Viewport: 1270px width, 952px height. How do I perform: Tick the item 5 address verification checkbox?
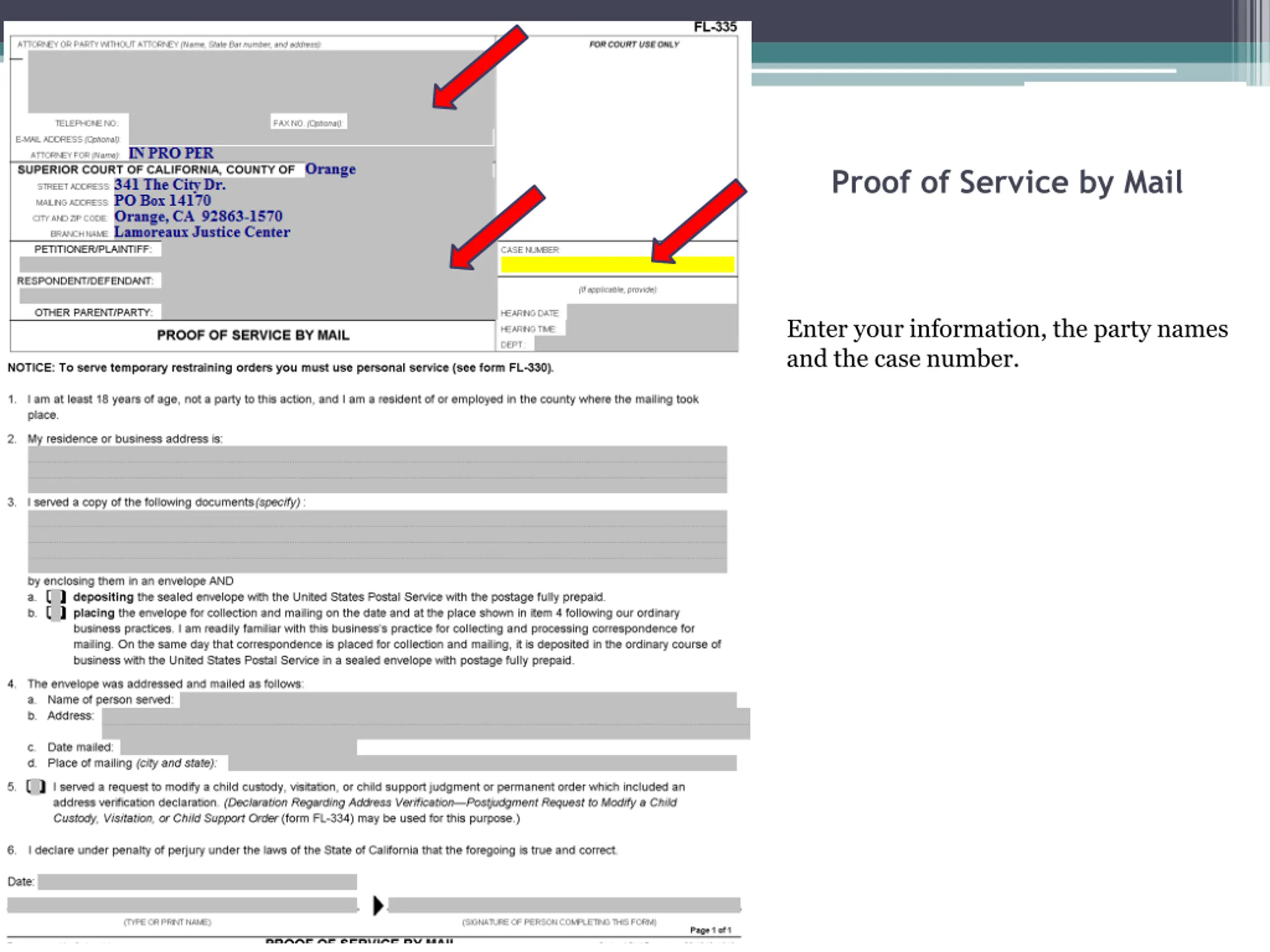[36, 787]
